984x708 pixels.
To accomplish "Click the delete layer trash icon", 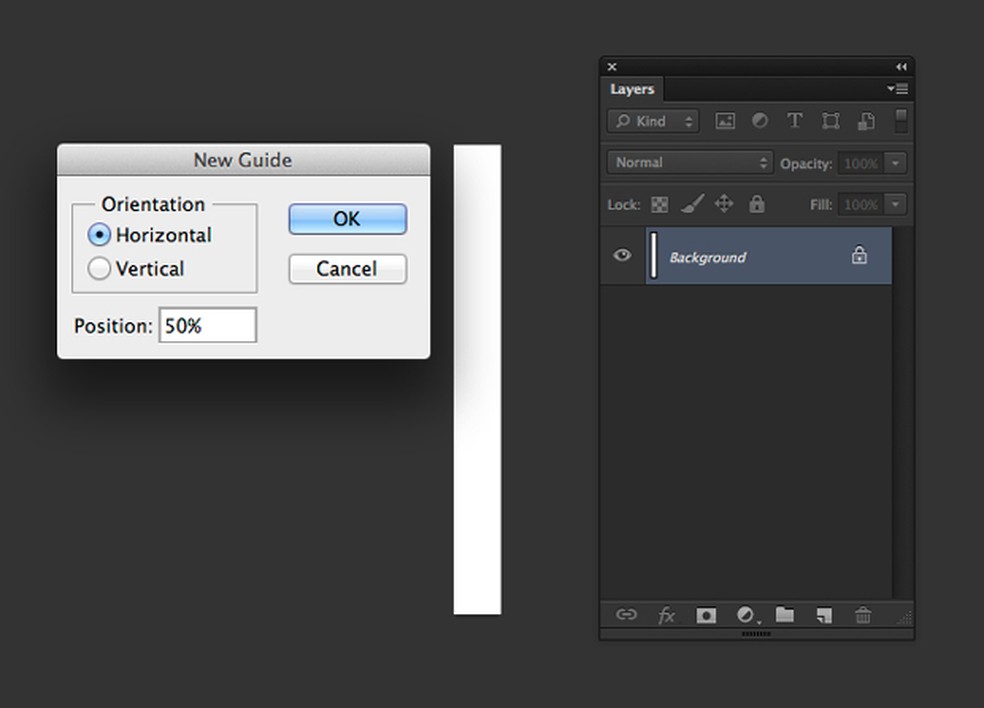I will pos(863,615).
